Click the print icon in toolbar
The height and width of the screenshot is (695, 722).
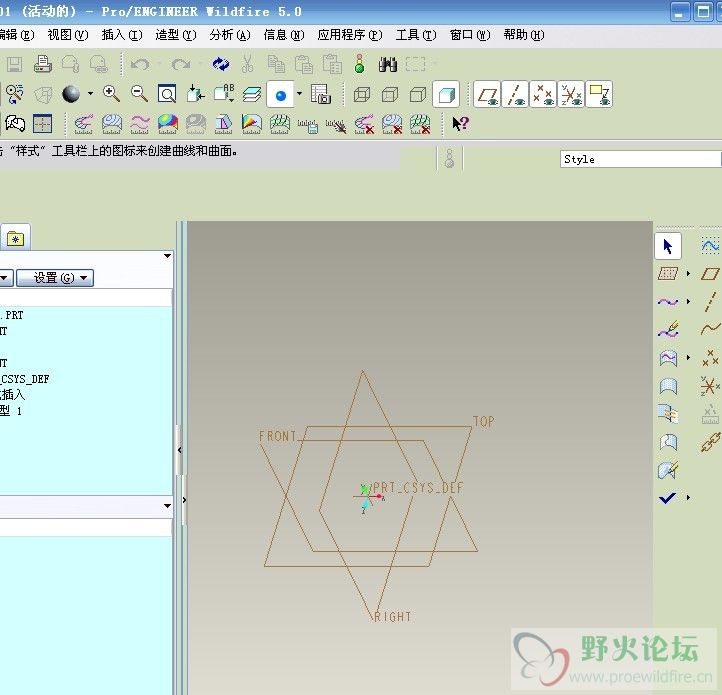[42, 64]
